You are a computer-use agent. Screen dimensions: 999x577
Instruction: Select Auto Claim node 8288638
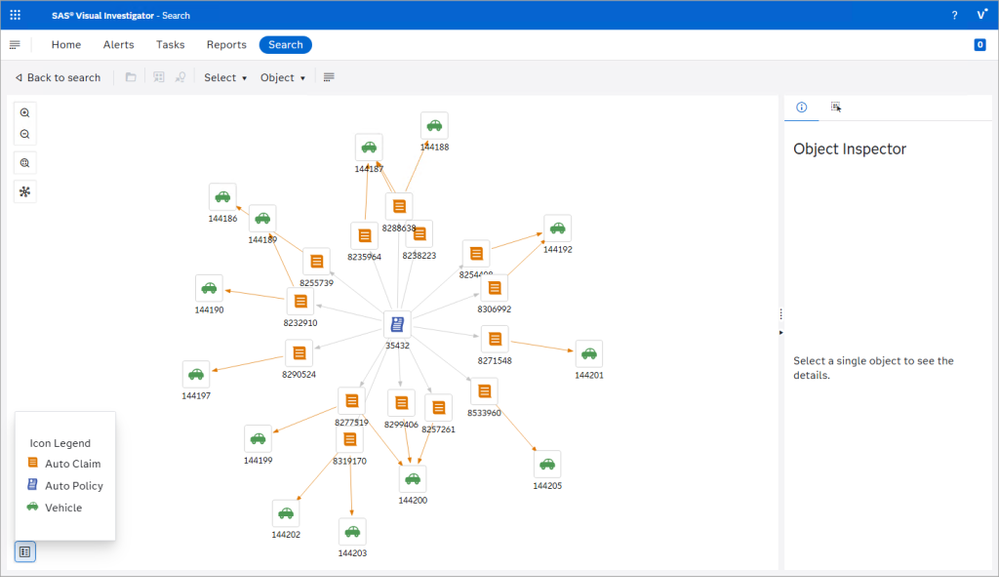coord(399,206)
